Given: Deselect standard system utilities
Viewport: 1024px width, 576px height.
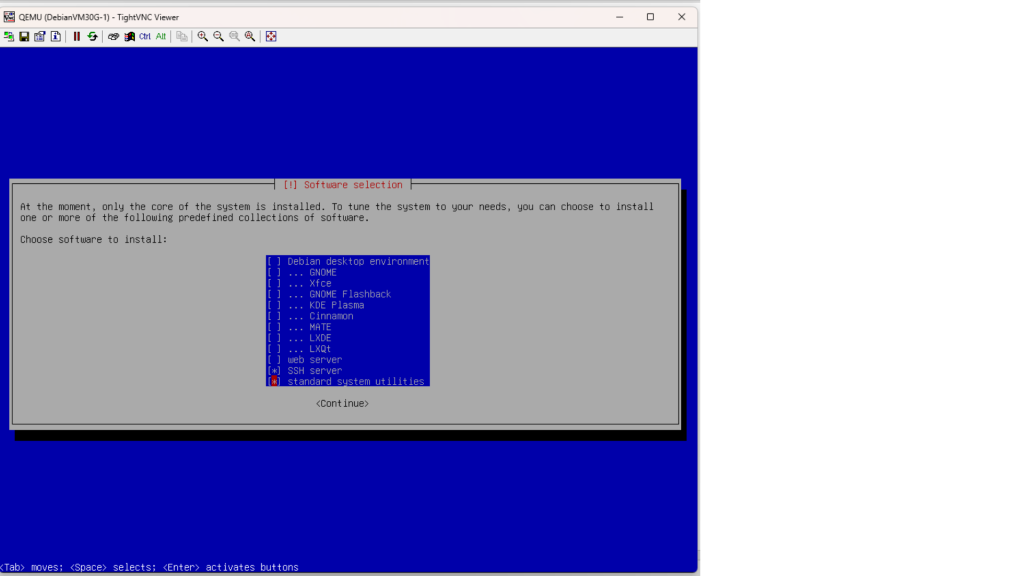Looking at the screenshot, I should [x=274, y=382].
